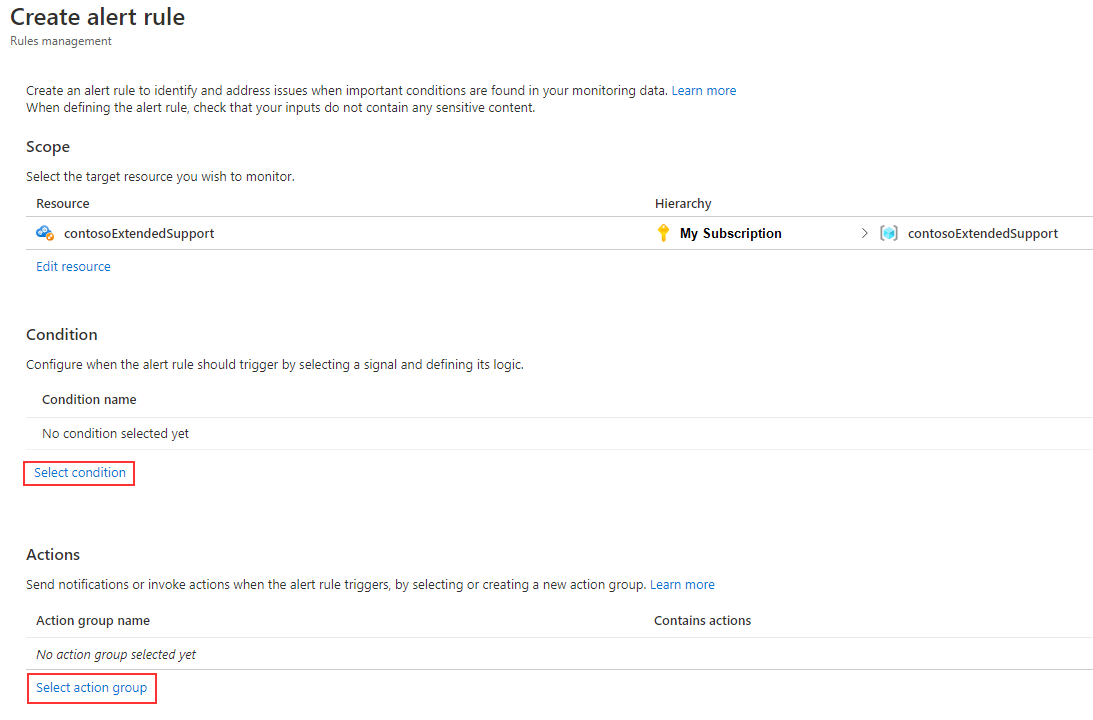
Task: Click the No condition selected yet row
Action: tap(559, 434)
